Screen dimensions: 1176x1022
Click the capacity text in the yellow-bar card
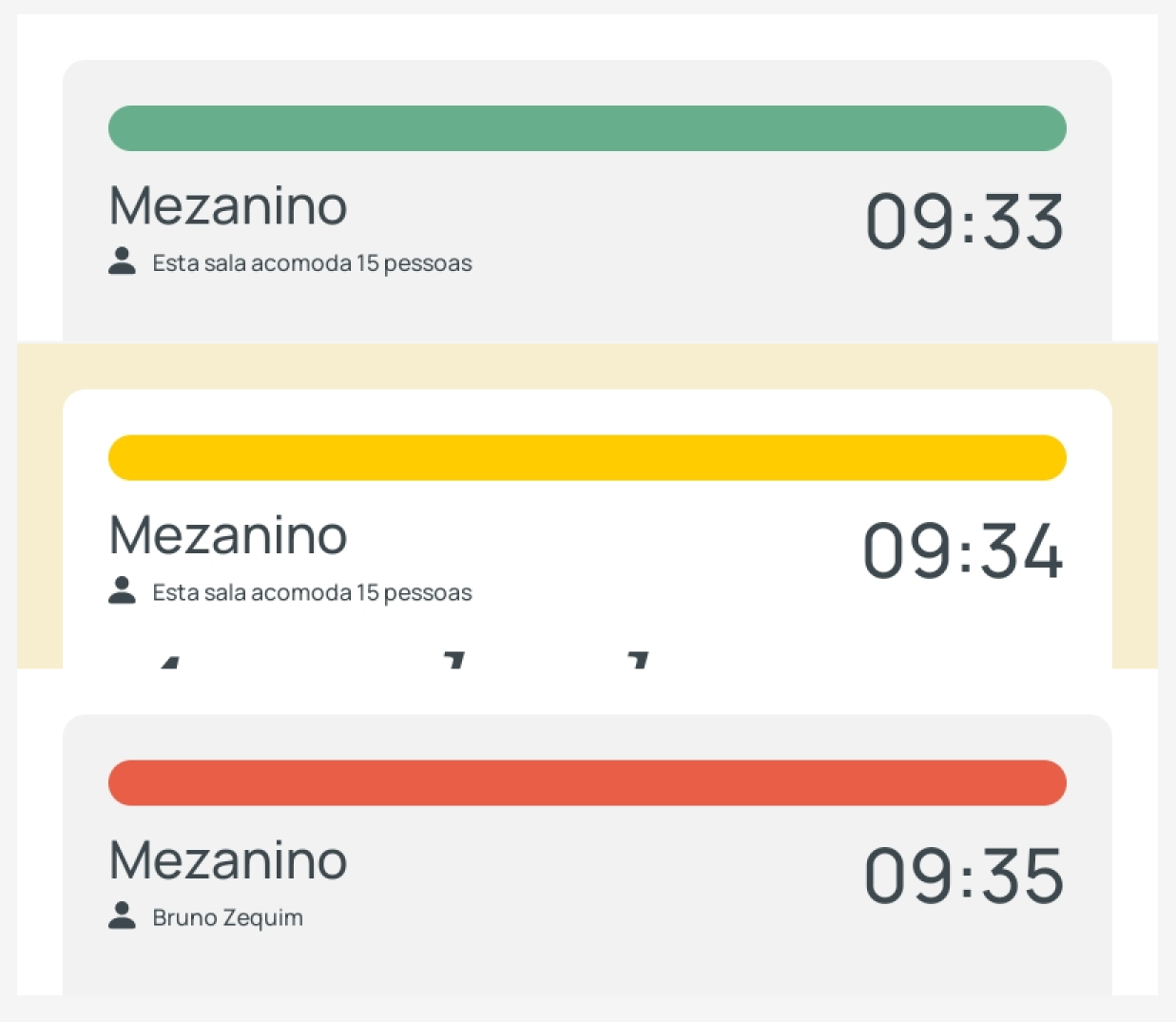(x=312, y=592)
